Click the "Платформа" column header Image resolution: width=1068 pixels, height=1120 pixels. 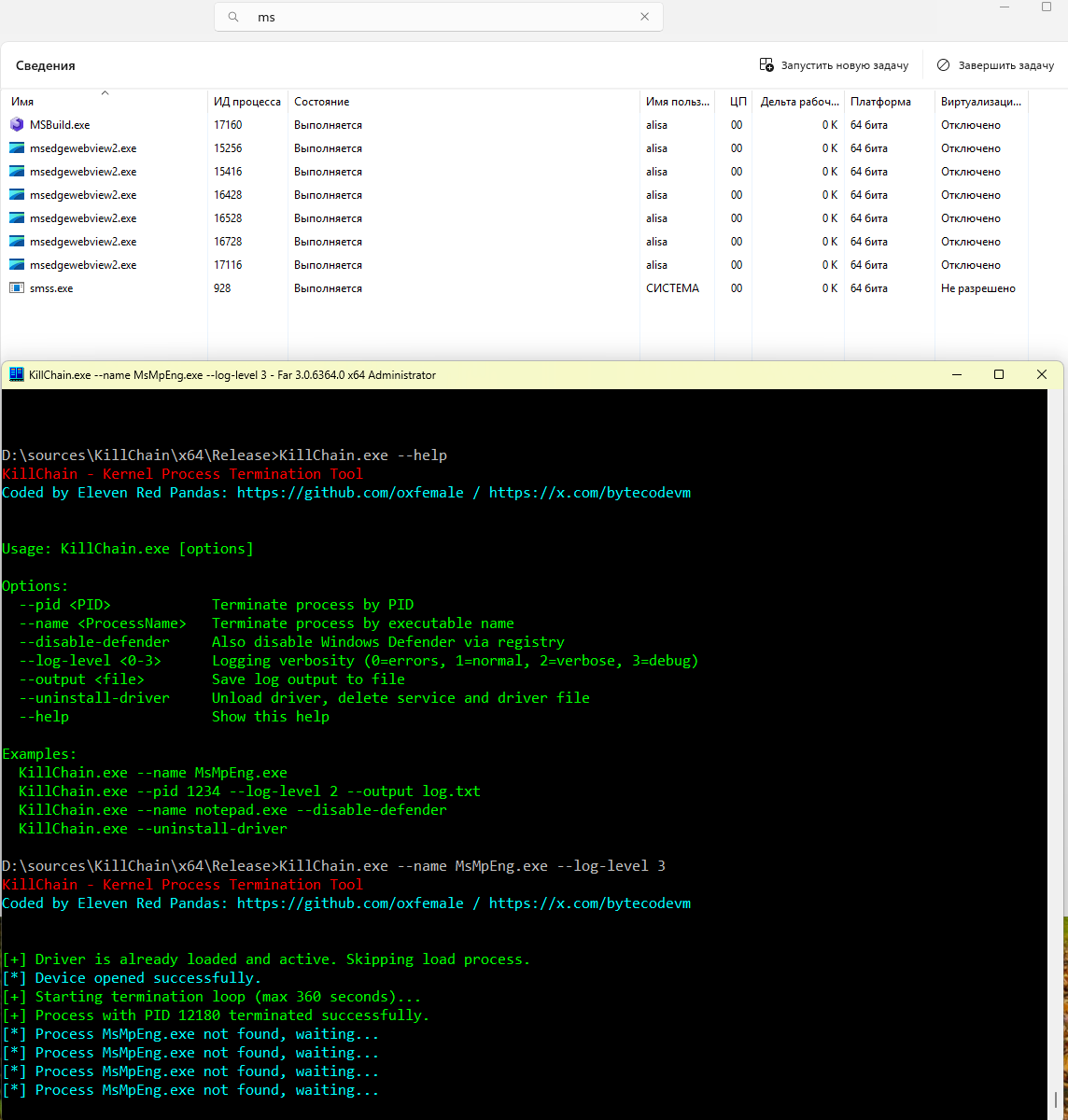880,102
